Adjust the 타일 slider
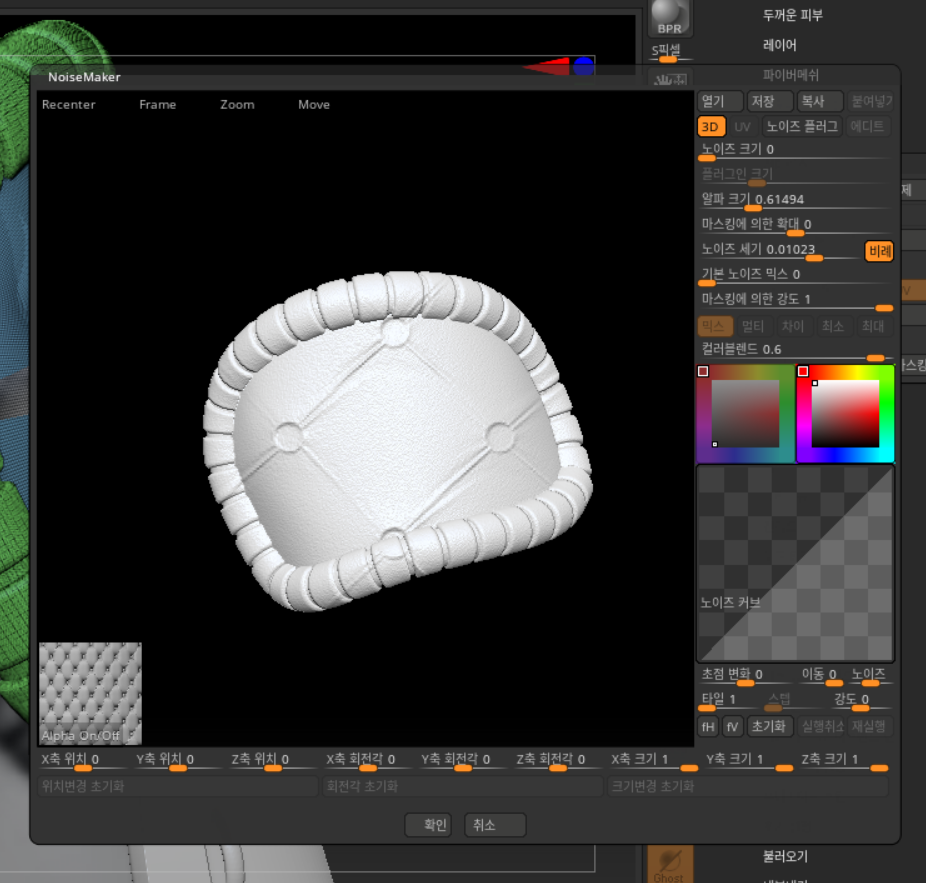 [728, 701]
